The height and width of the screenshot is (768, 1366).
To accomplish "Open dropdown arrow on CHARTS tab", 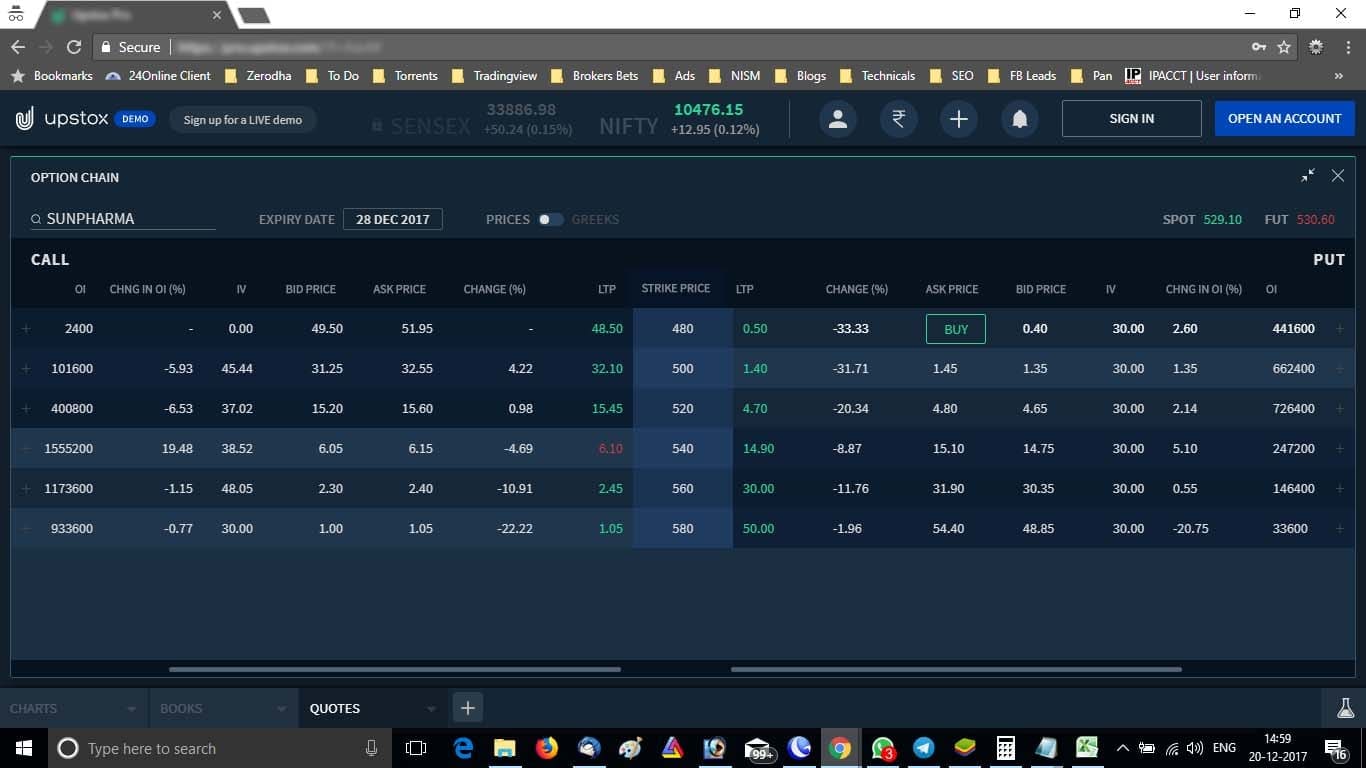I will pos(131,709).
